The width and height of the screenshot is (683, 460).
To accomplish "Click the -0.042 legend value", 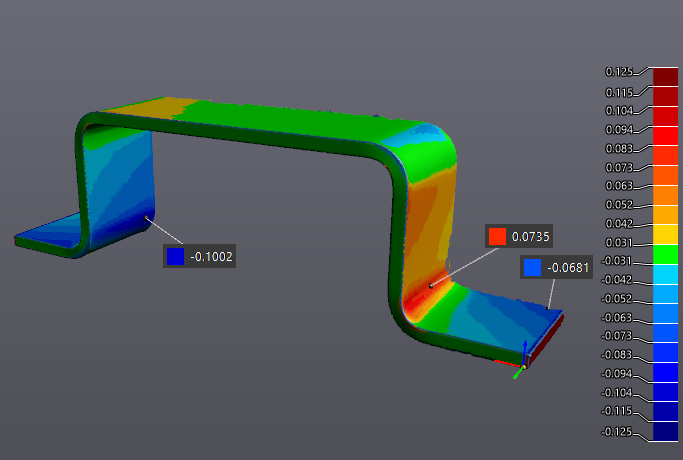I will click(x=617, y=280).
